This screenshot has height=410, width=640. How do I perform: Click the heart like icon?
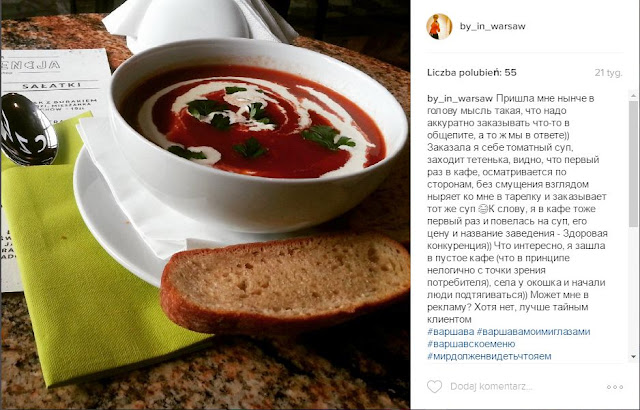(x=434, y=386)
